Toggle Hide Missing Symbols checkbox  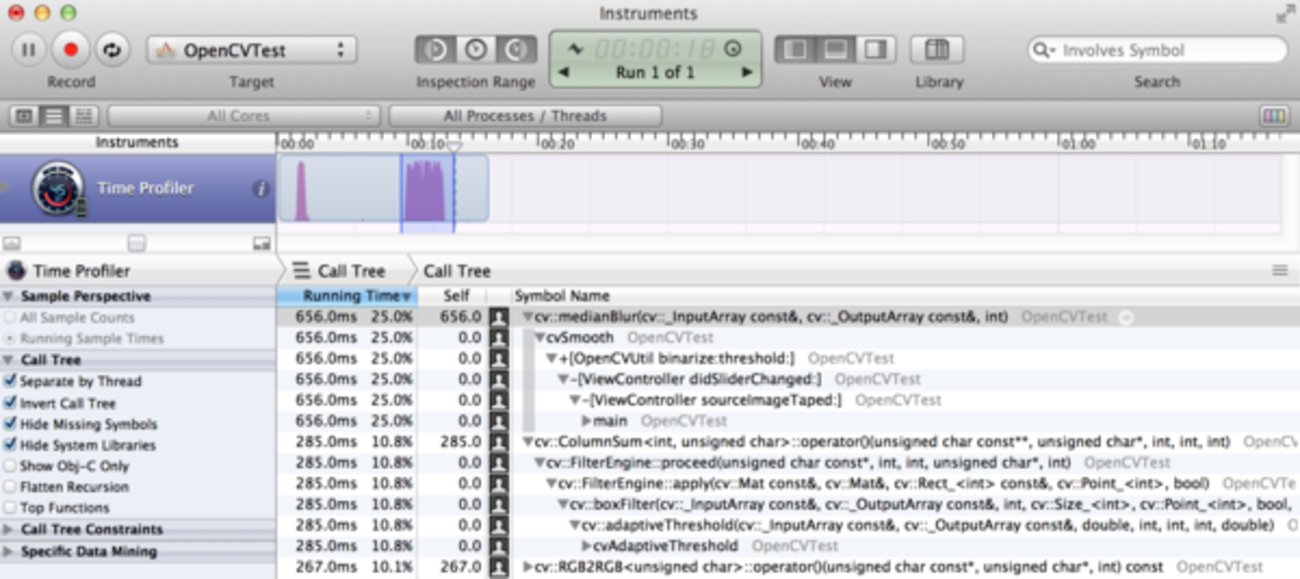[x=10, y=424]
